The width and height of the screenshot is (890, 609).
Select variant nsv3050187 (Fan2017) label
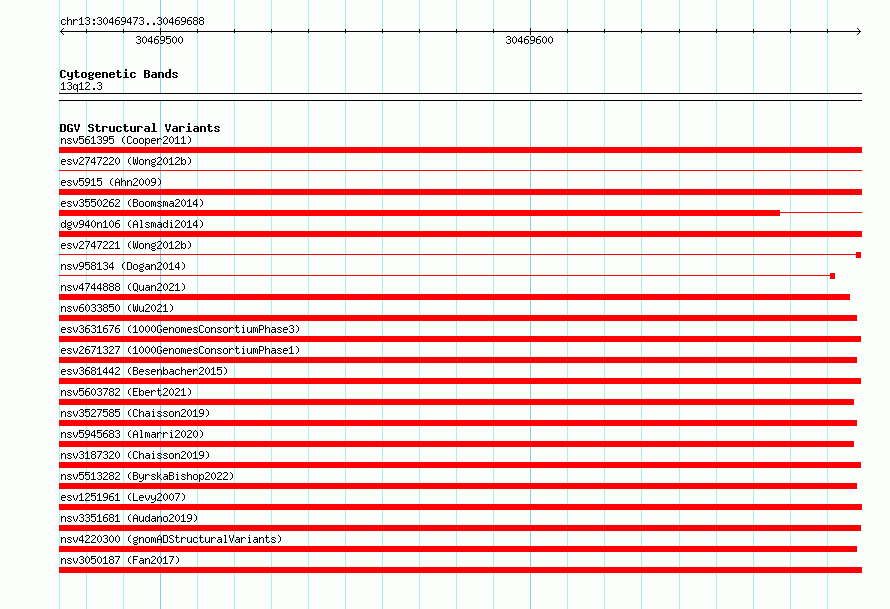pos(120,560)
